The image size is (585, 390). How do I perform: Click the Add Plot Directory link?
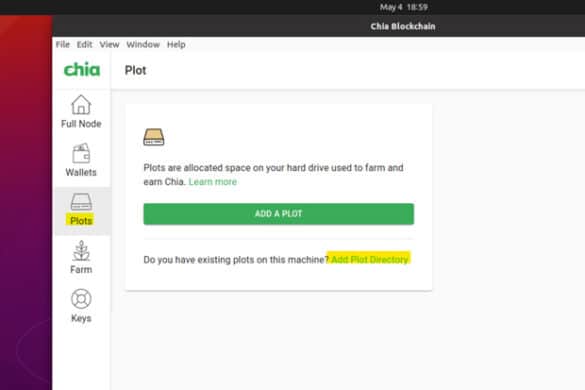click(x=369, y=259)
